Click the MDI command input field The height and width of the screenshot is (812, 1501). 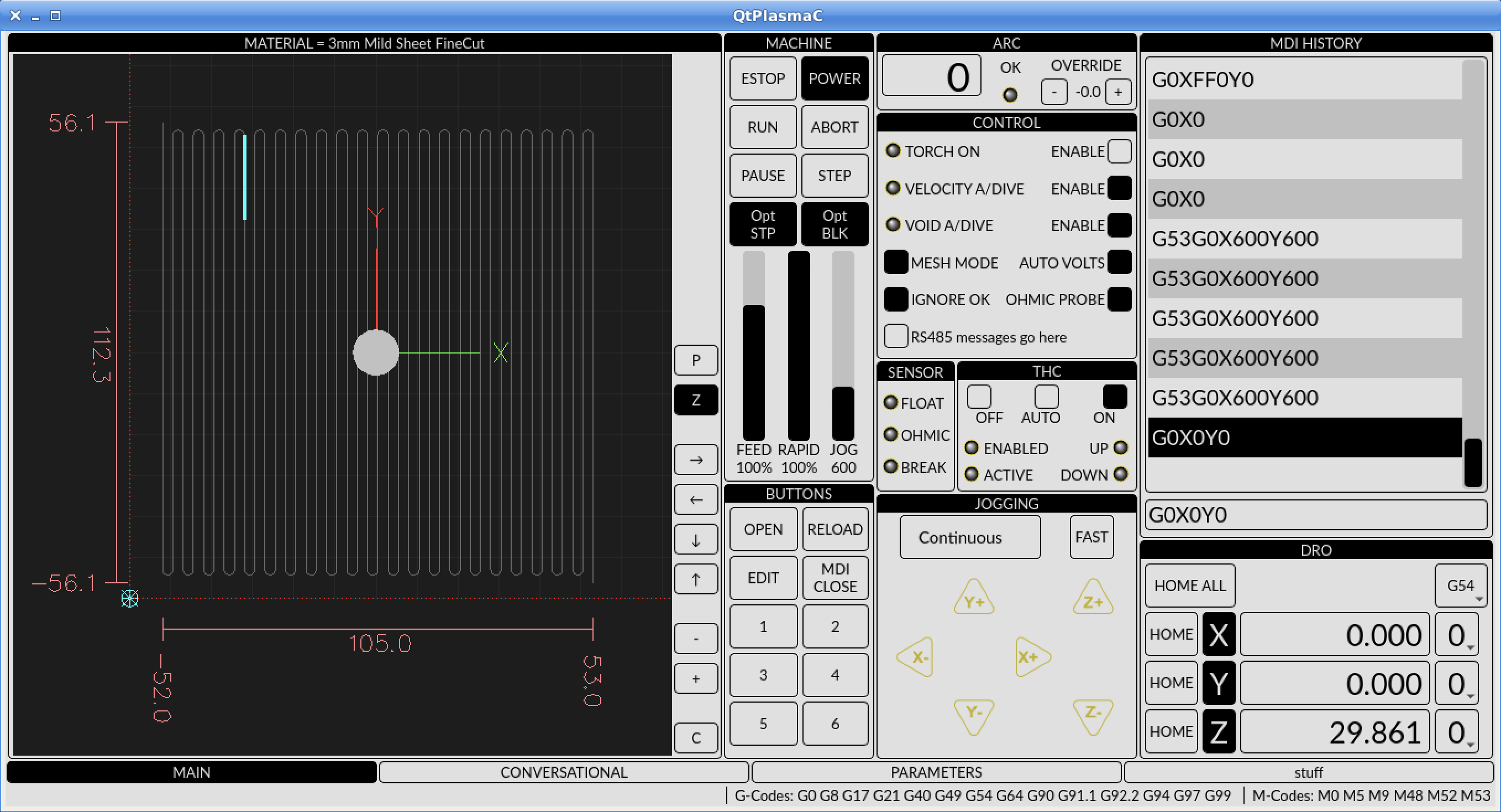[x=1316, y=515]
